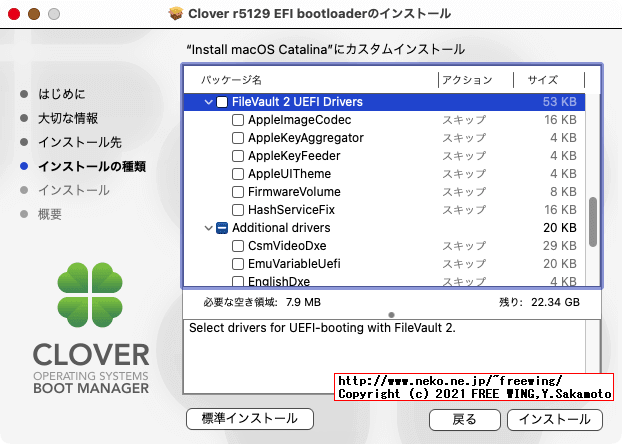
Task: Select the インストールの種類 step
Action: point(92,166)
